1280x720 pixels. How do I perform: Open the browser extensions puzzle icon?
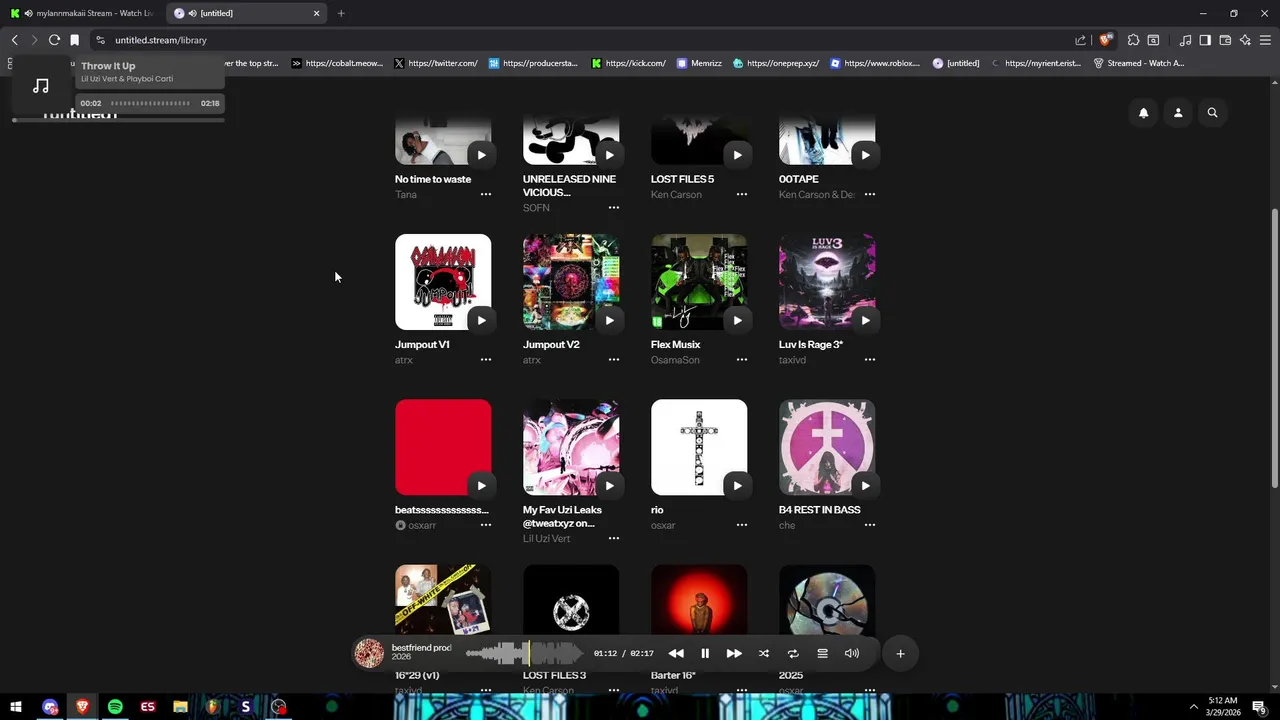[1133, 40]
